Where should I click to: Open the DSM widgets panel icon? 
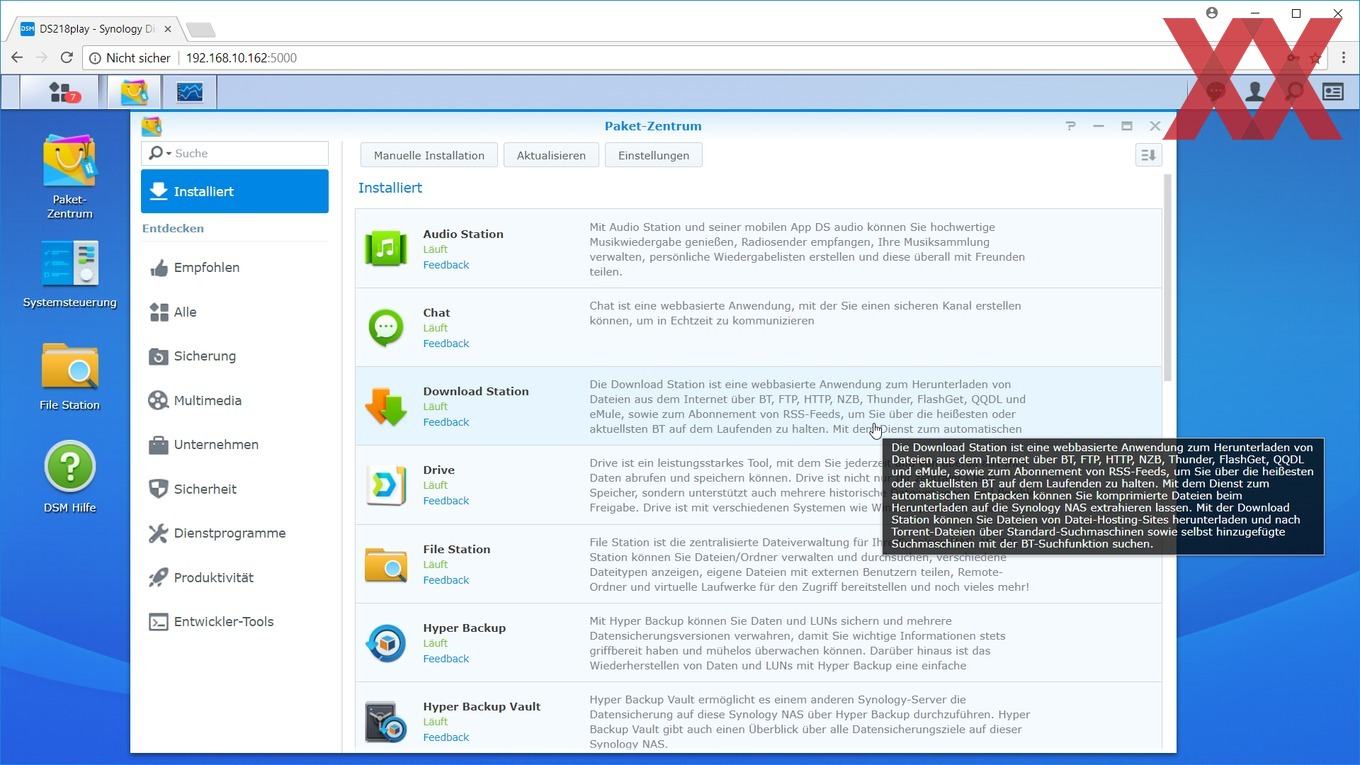(x=1333, y=92)
